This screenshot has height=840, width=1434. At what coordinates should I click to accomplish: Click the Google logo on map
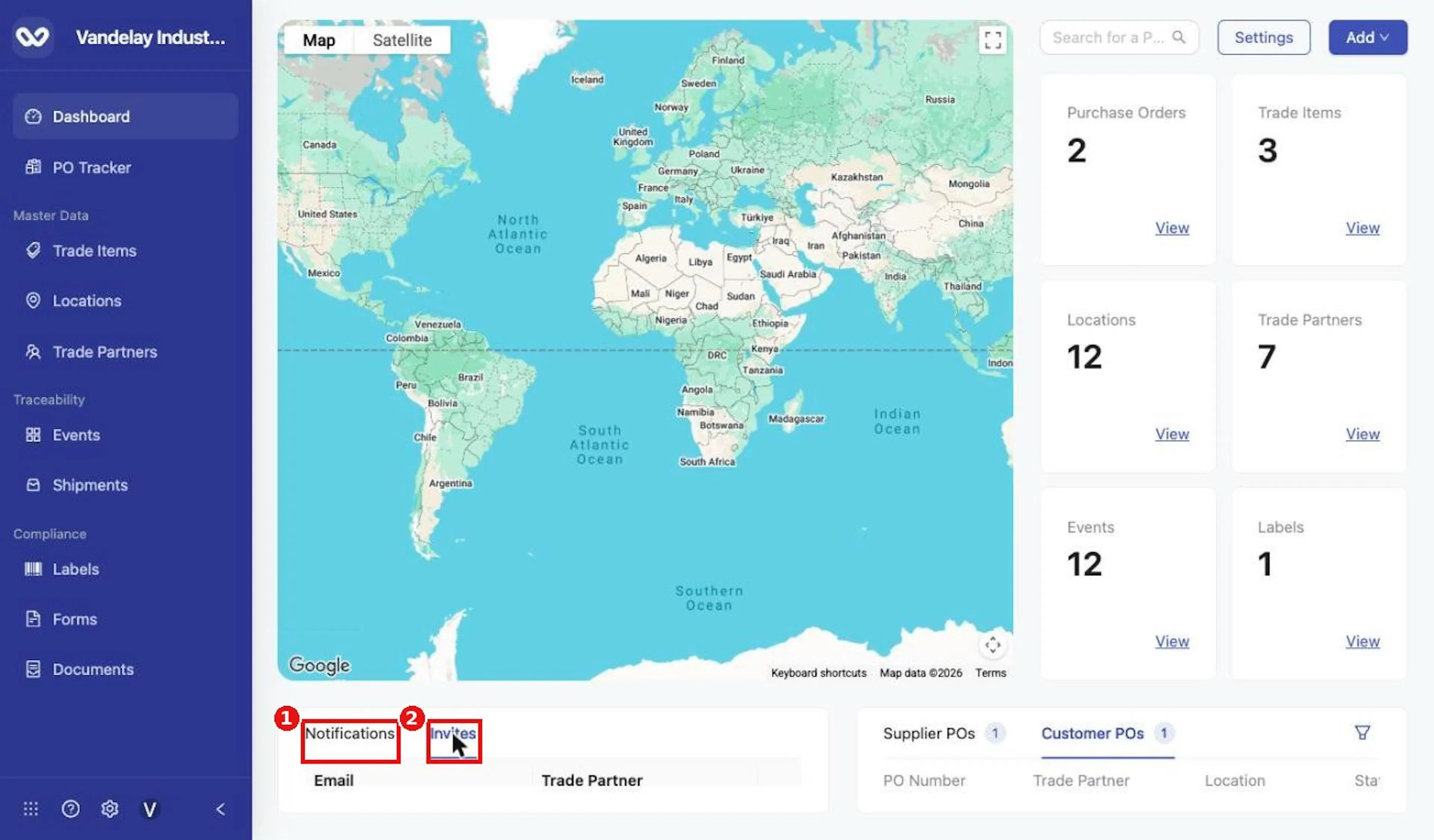319,665
